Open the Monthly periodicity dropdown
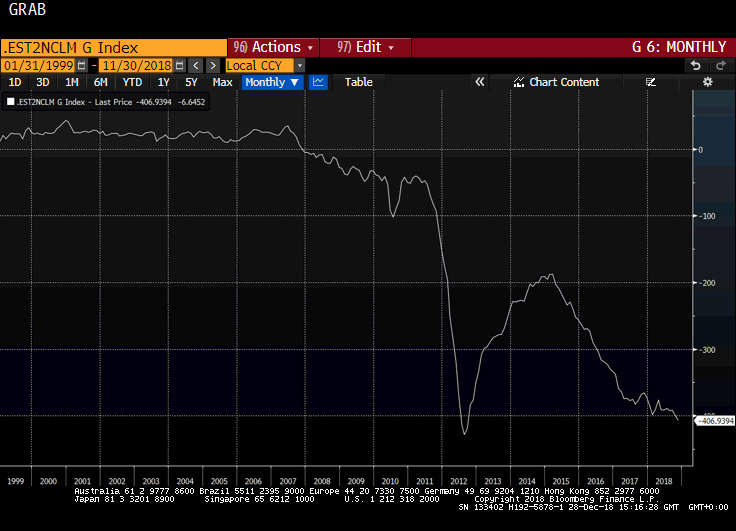This screenshot has height=531, width=736. tap(272, 82)
